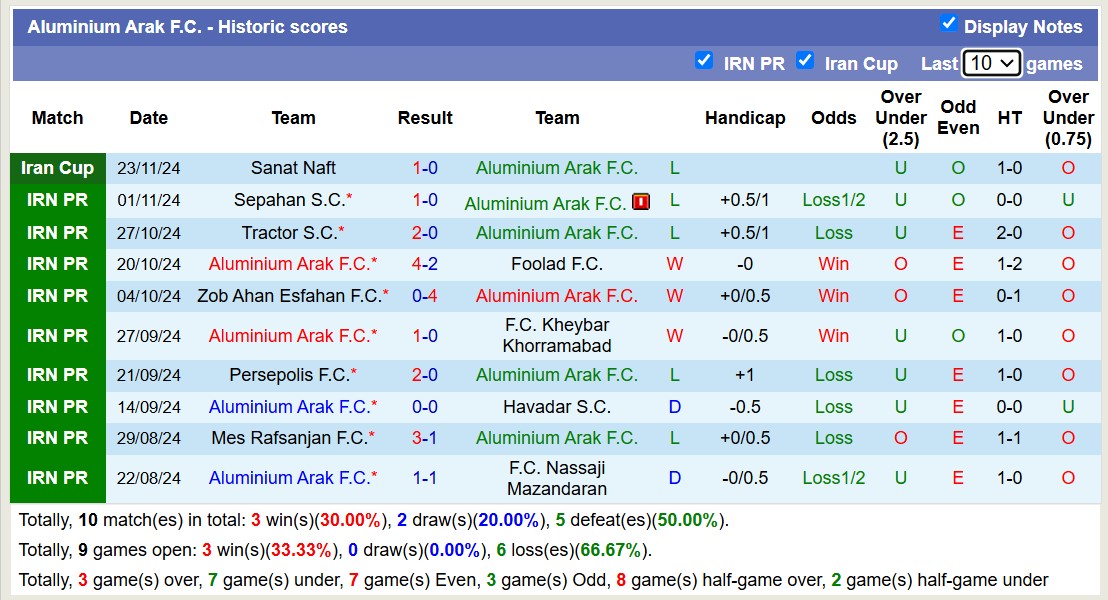Open the 0-4 Zob Ahan match score
1108x600 pixels.
point(425,296)
